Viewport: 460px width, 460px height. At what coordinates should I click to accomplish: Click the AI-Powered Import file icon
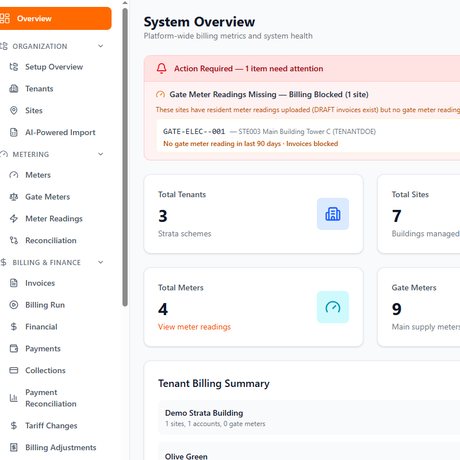(14, 132)
